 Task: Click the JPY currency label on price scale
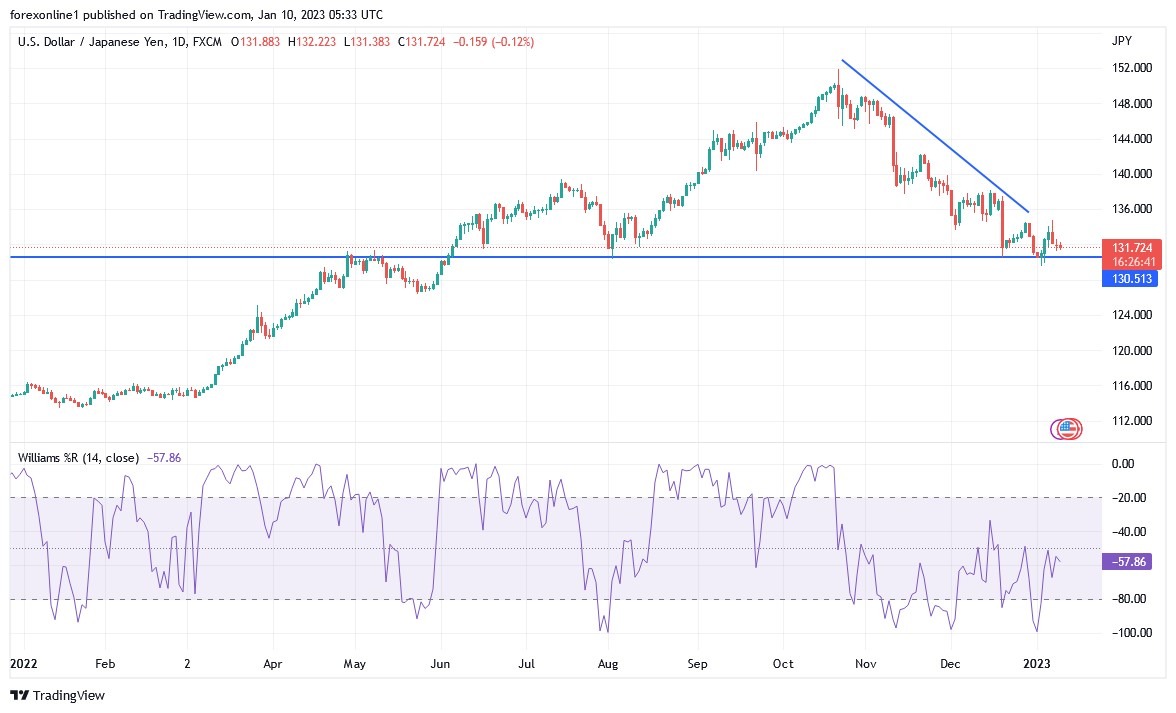pyautogui.click(x=1123, y=41)
